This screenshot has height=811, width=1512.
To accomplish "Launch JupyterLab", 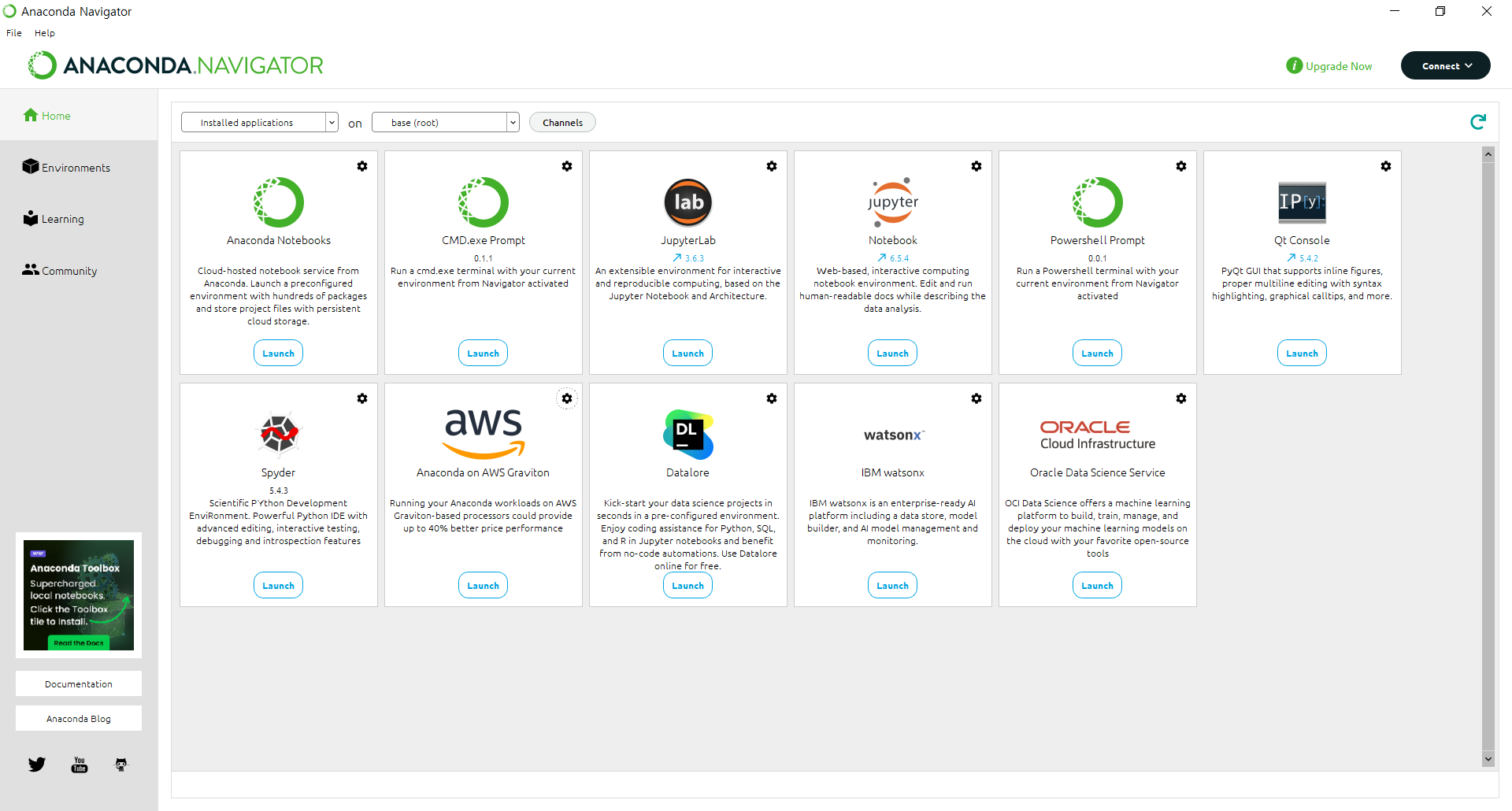I will pos(688,353).
